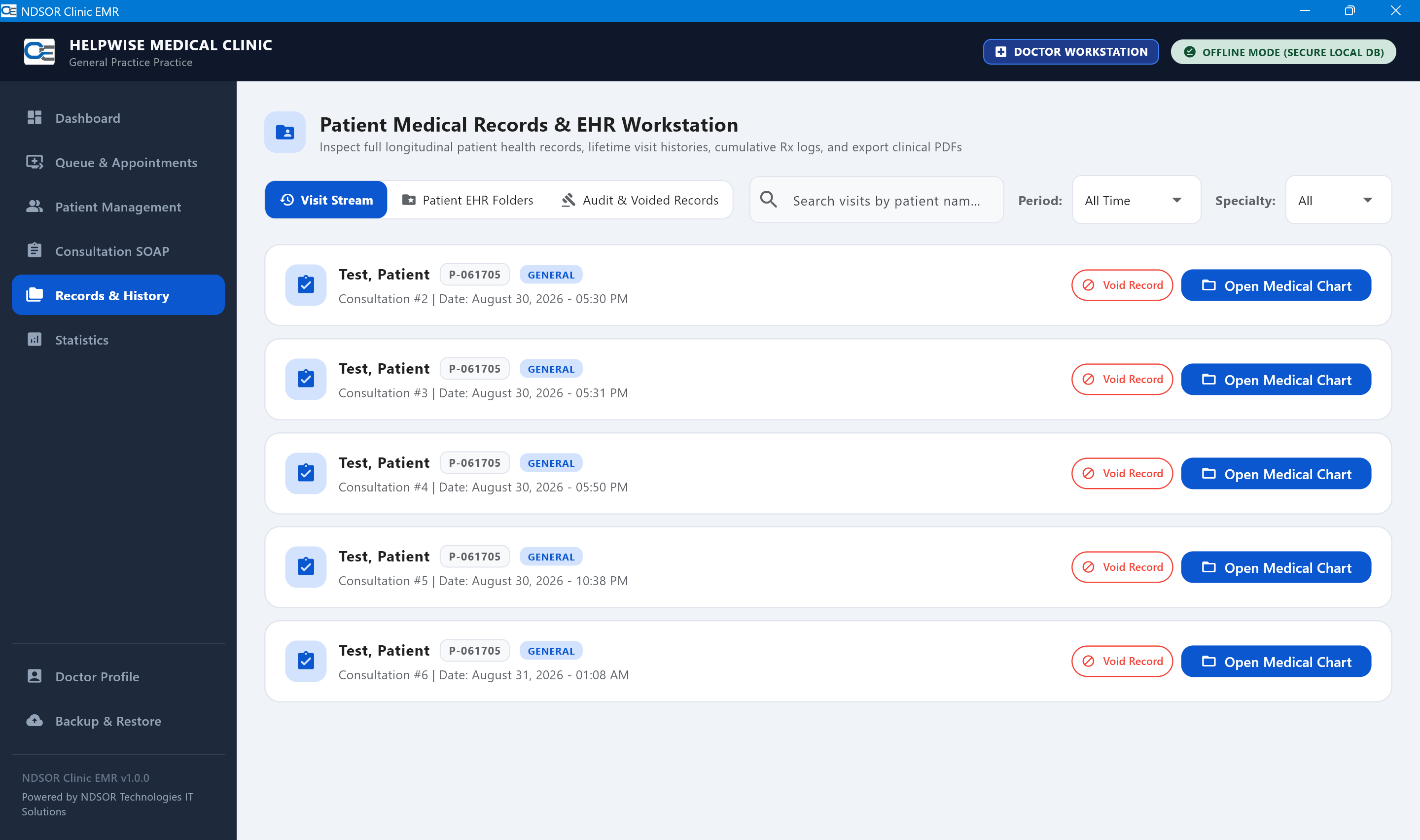
Task: Click the Queue & Appointments icon
Action: point(35,163)
